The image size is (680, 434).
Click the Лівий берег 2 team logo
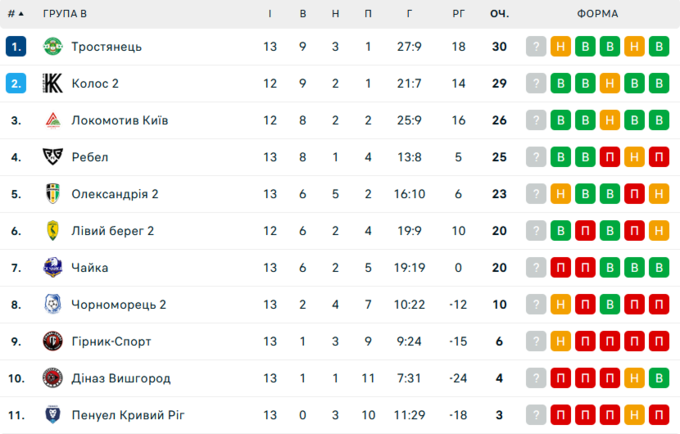click(52, 231)
